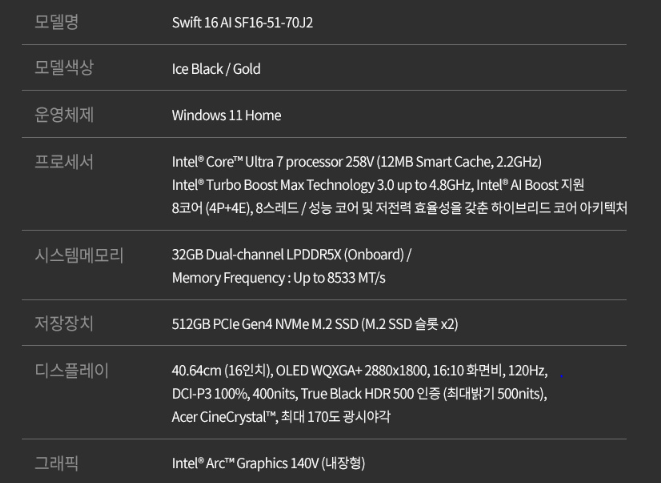Select the 512GB PCIe Gen4 NVMe SSD text

[x=315, y=324]
